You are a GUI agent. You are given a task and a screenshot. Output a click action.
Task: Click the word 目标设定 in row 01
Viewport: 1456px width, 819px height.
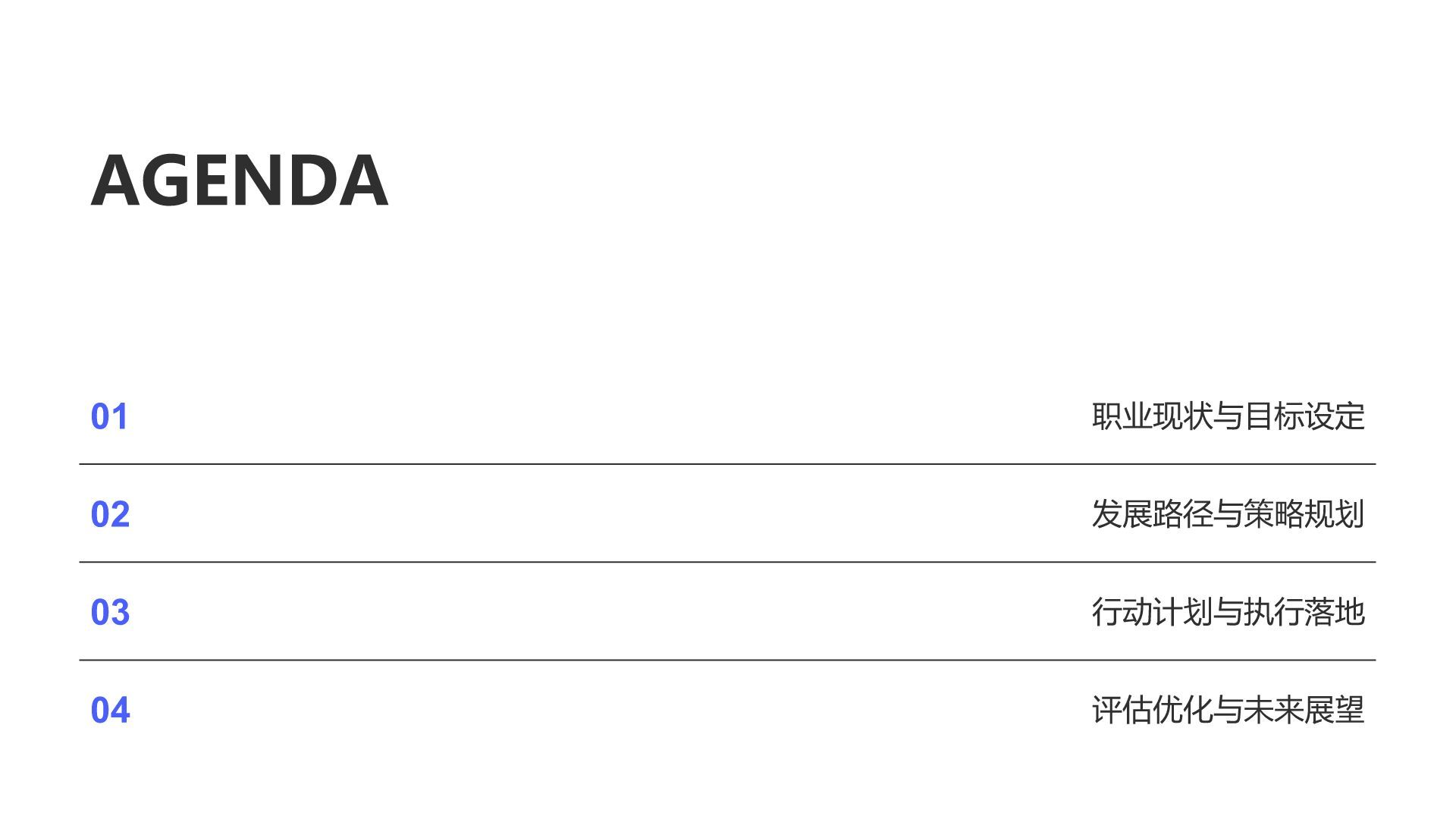(1304, 416)
